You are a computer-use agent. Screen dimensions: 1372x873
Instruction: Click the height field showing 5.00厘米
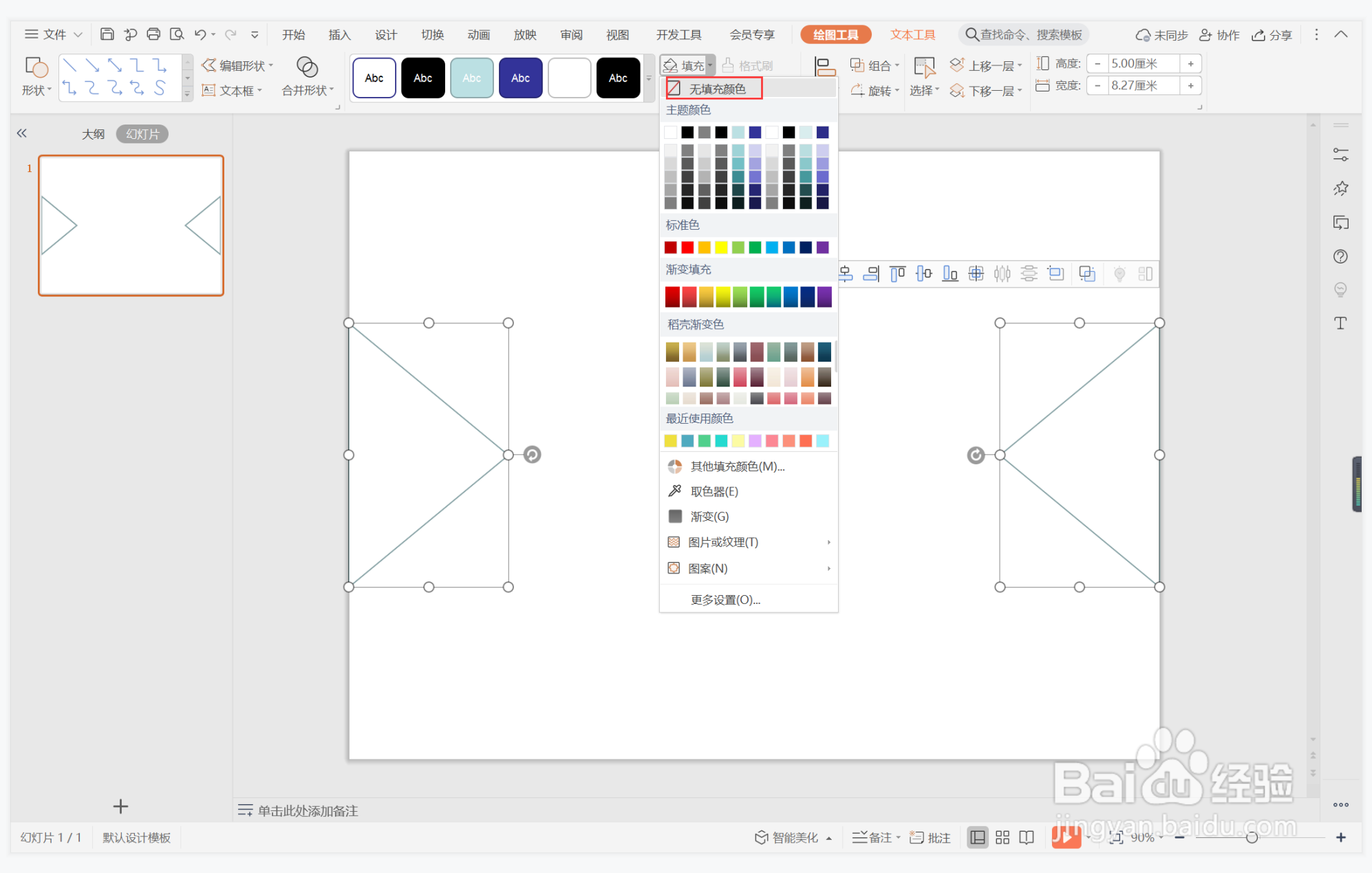1142,64
